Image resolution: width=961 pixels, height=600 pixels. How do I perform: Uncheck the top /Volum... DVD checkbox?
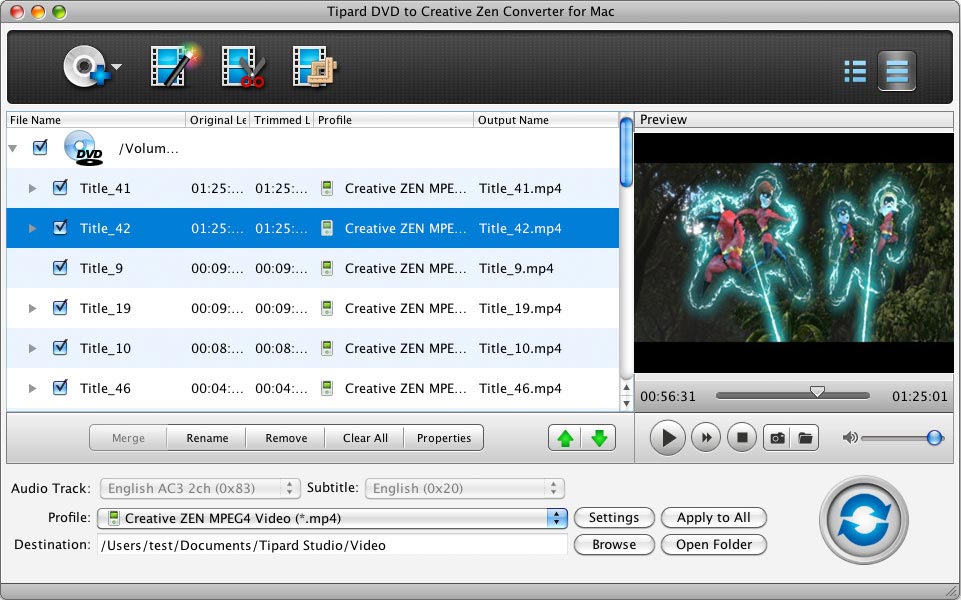click(41, 146)
